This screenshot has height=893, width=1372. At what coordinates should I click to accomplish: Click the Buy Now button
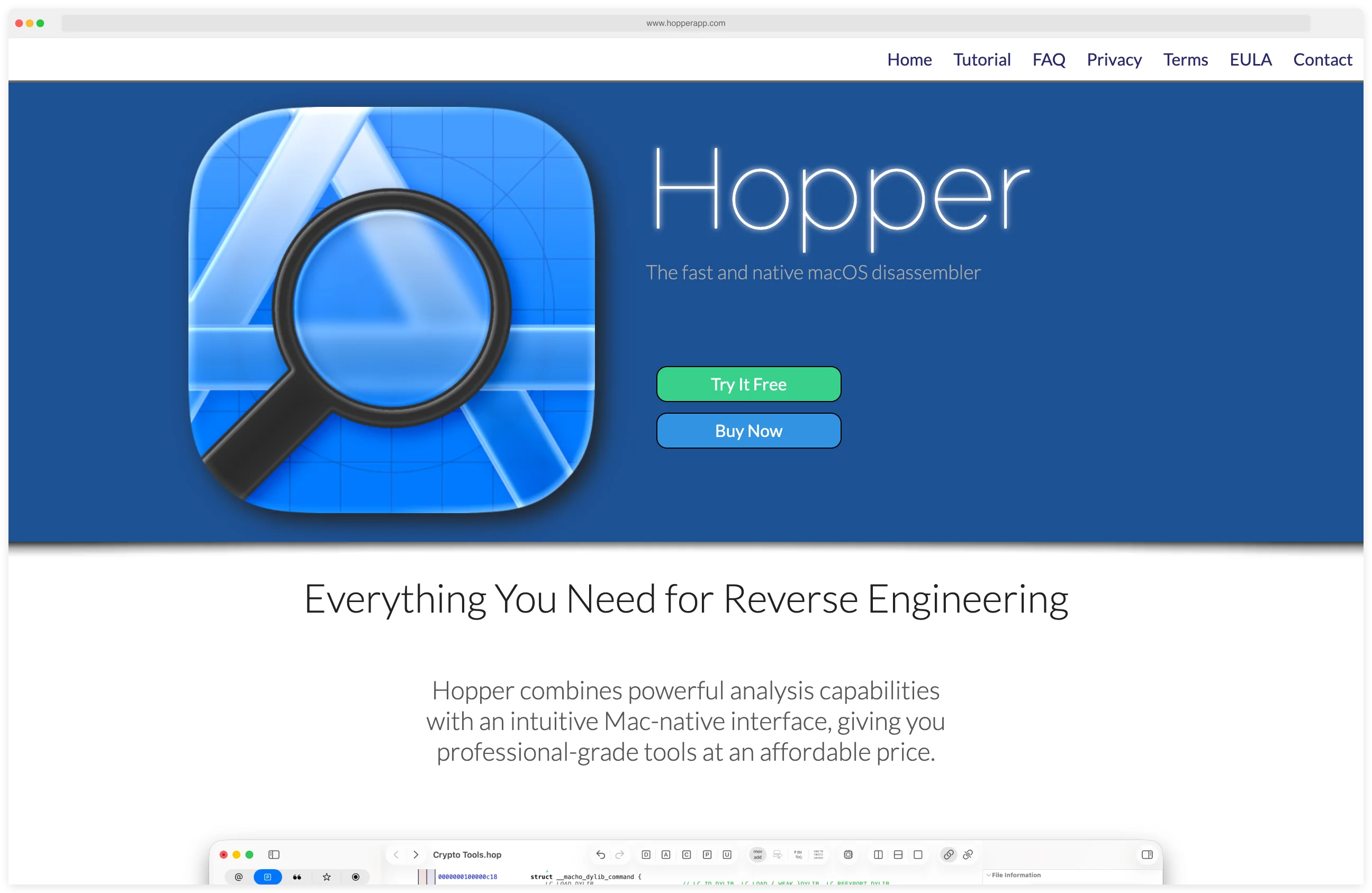click(x=748, y=431)
